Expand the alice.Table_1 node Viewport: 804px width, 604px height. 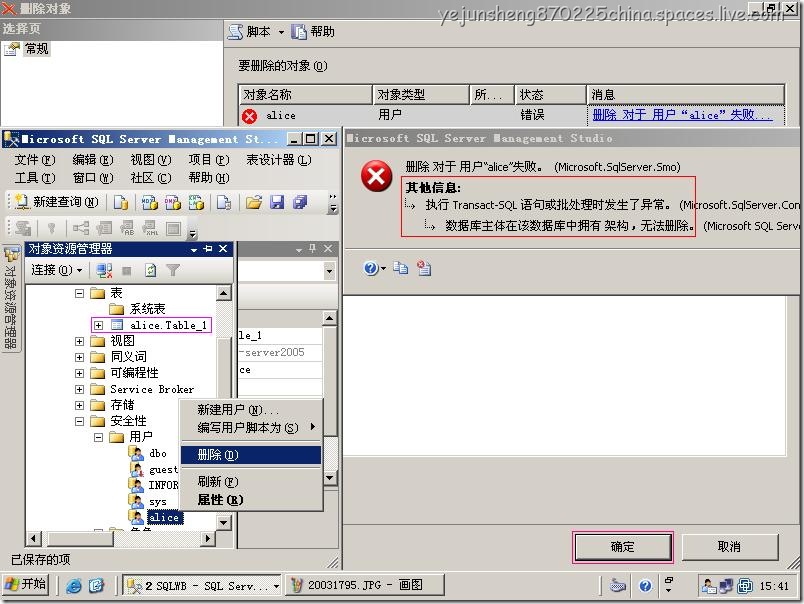[x=98, y=325]
